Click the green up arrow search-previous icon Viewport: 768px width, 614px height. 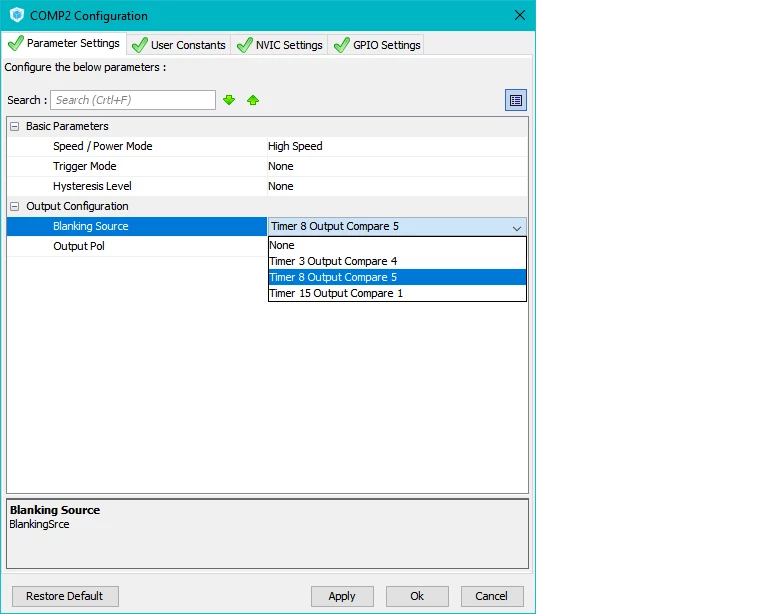click(253, 100)
